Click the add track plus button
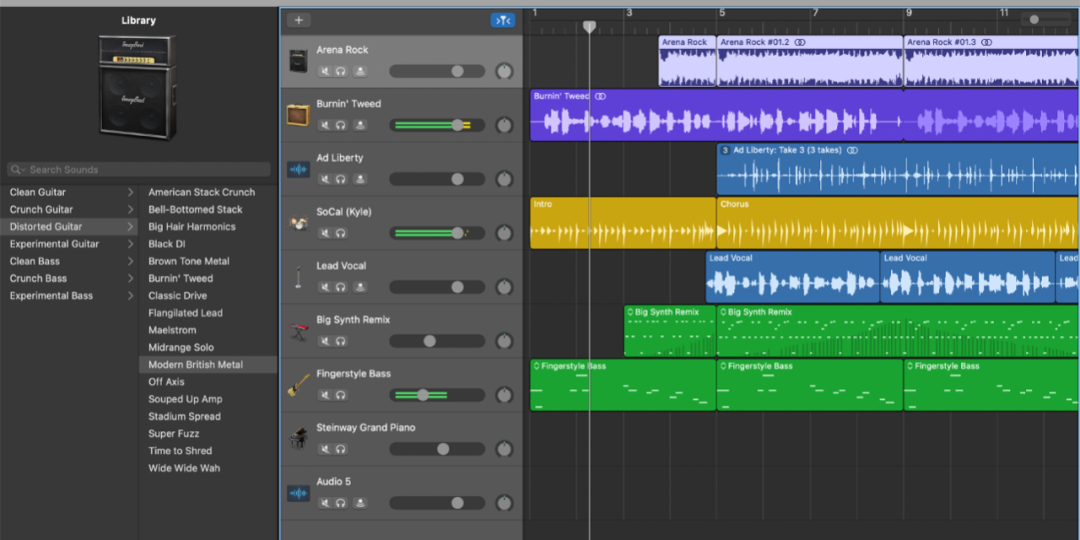 coord(298,20)
